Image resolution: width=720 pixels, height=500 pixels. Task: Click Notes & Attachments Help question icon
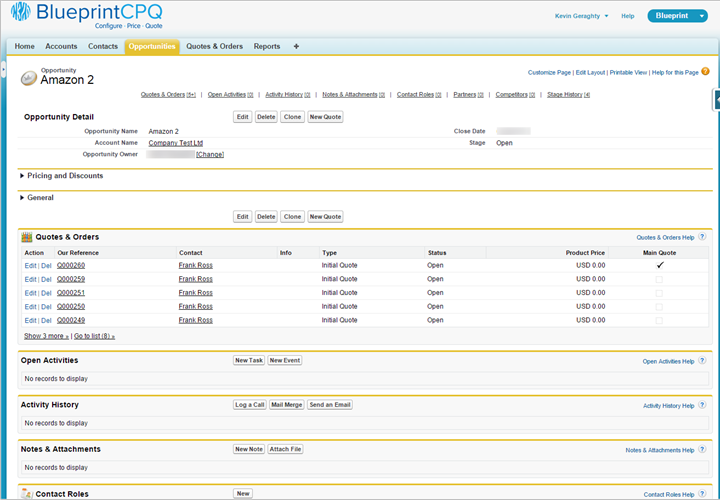tap(702, 450)
